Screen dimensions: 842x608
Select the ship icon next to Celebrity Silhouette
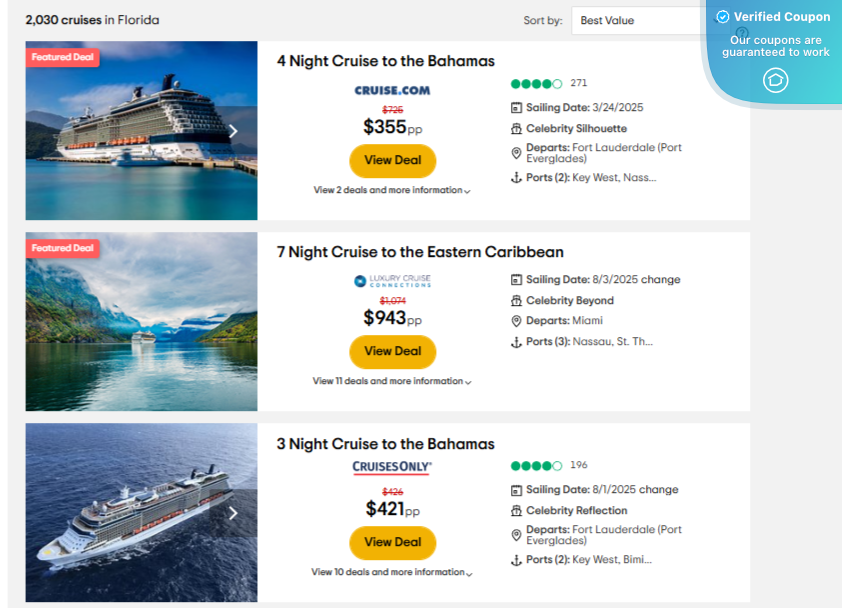pos(514,128)
